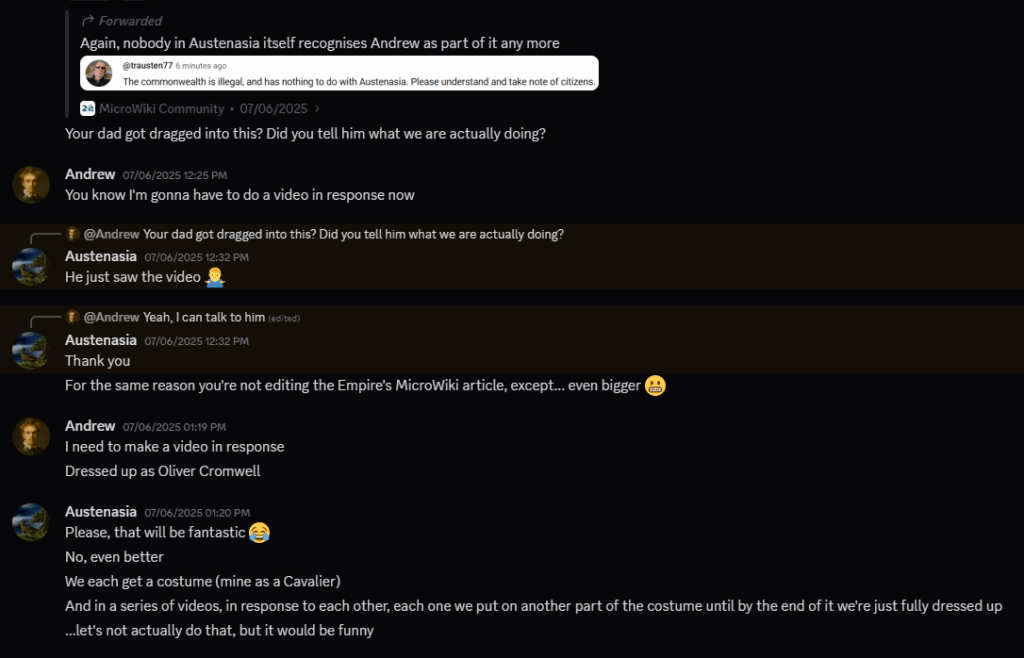Open the chevron after the 07/06/2025 forwarded date
Image resolution: width=1024 pixels, height=658 pixels.
tap(317, 108)
